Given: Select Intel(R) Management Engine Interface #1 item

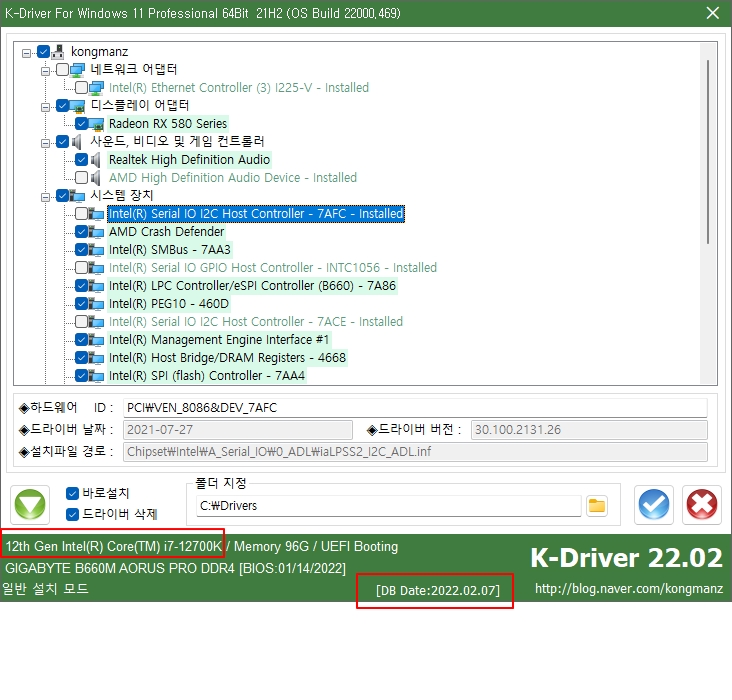Looking at the screenshot, I should (x=219, y=339).
